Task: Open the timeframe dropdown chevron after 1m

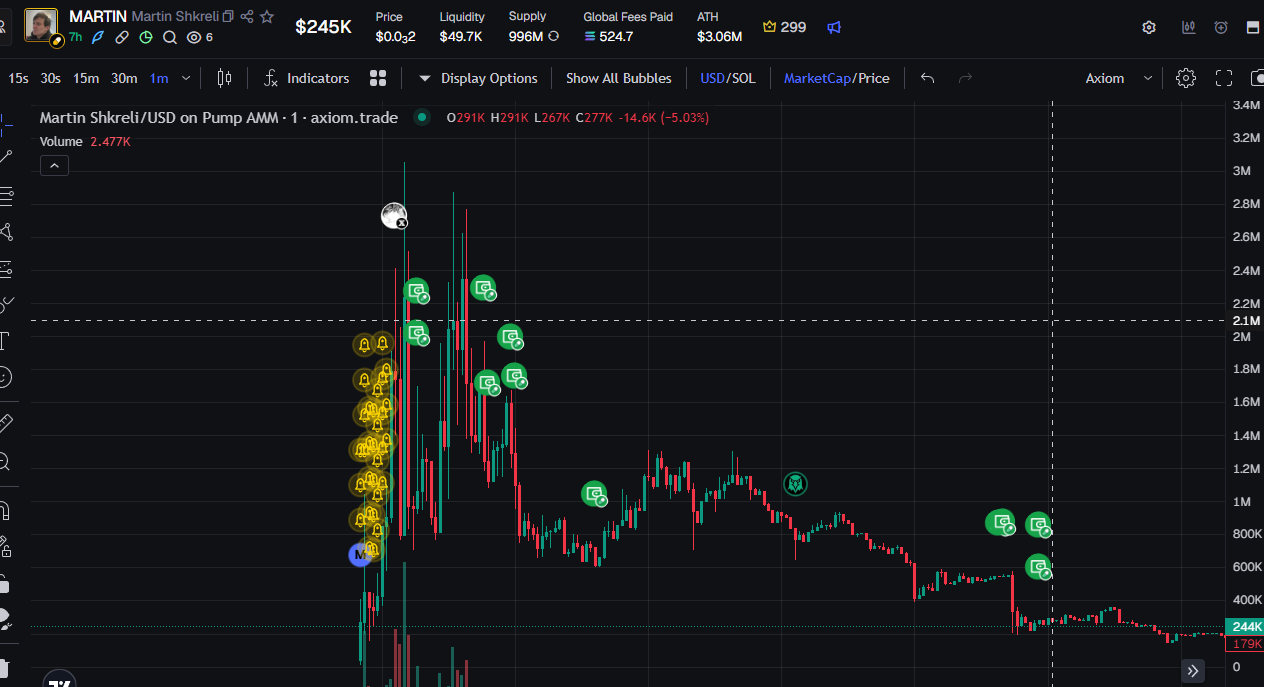Action: [x=186, y=78]
